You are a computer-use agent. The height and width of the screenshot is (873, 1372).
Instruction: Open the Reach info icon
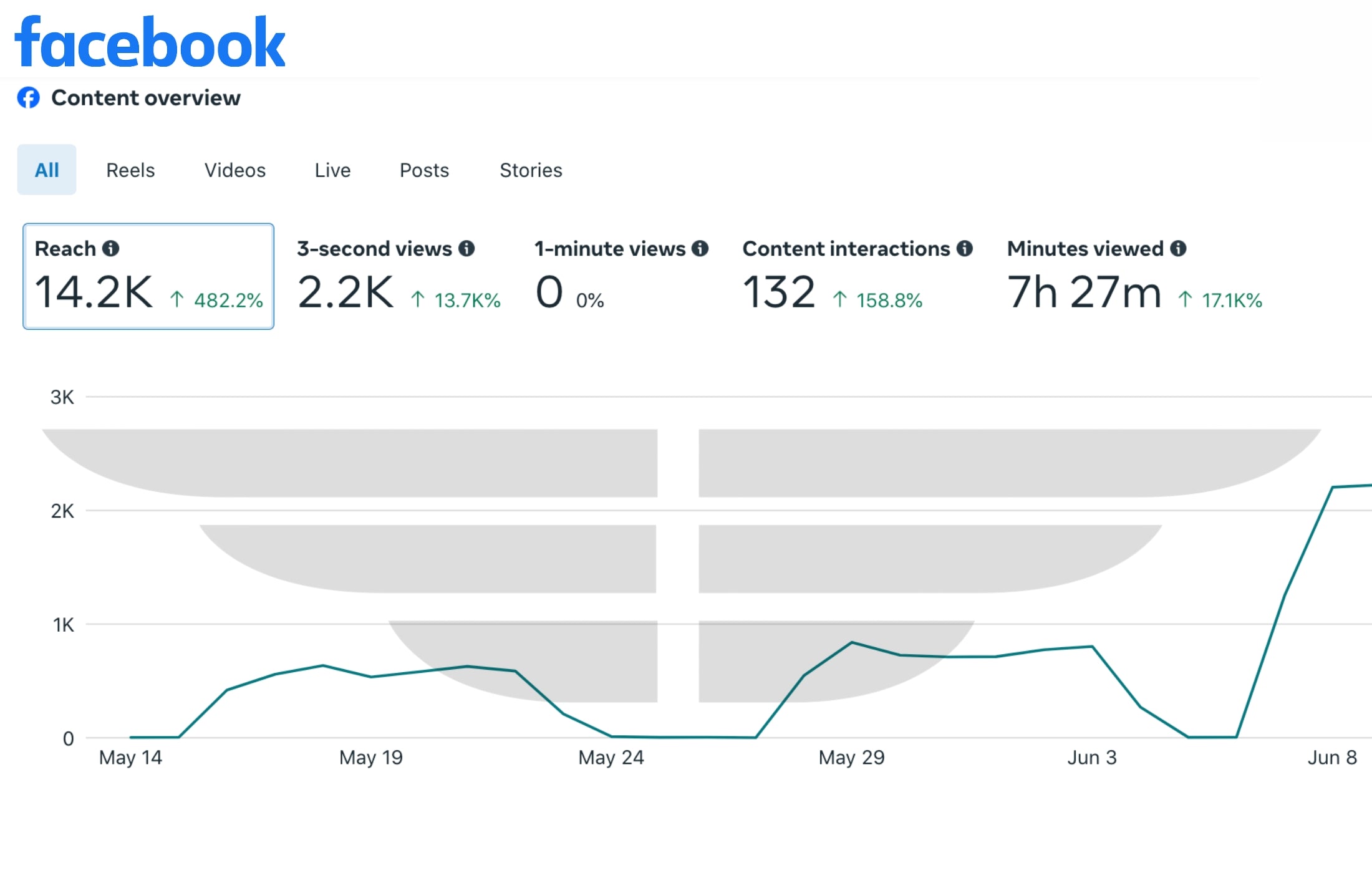111,248
